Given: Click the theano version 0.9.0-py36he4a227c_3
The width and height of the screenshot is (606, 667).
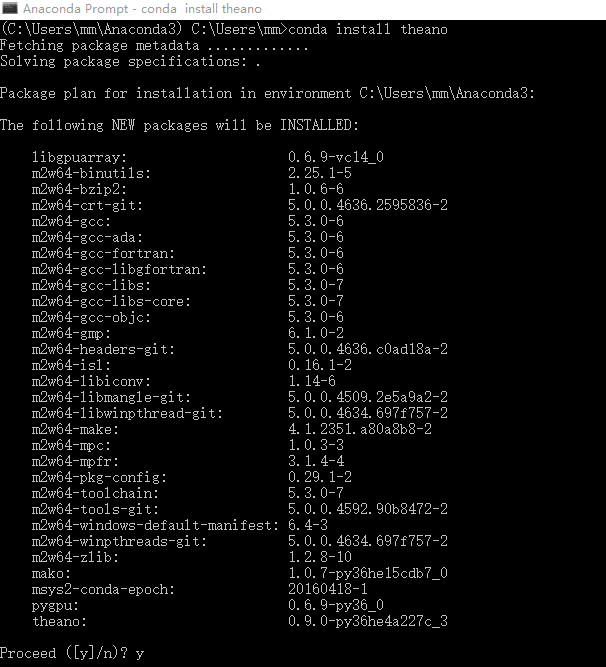Looking at the screenshot, I should (x=368, y=621).
